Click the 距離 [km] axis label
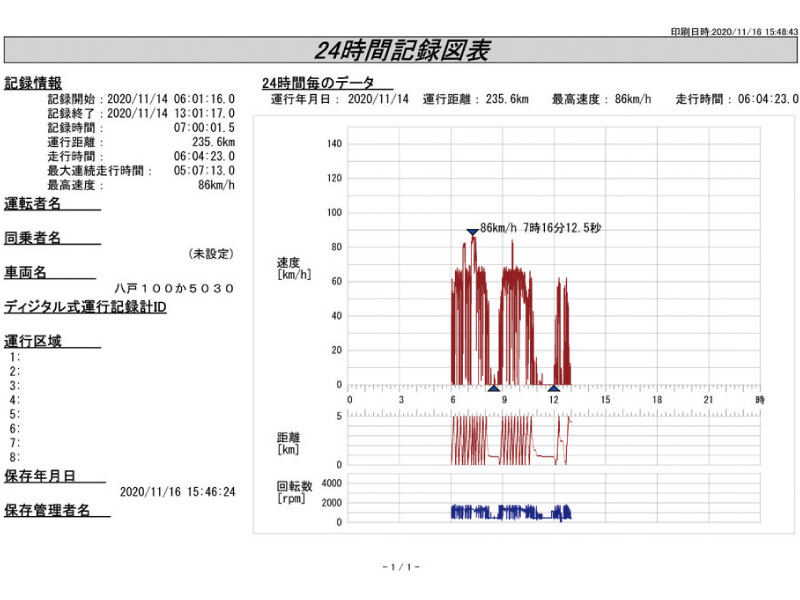 pos(288,443)
